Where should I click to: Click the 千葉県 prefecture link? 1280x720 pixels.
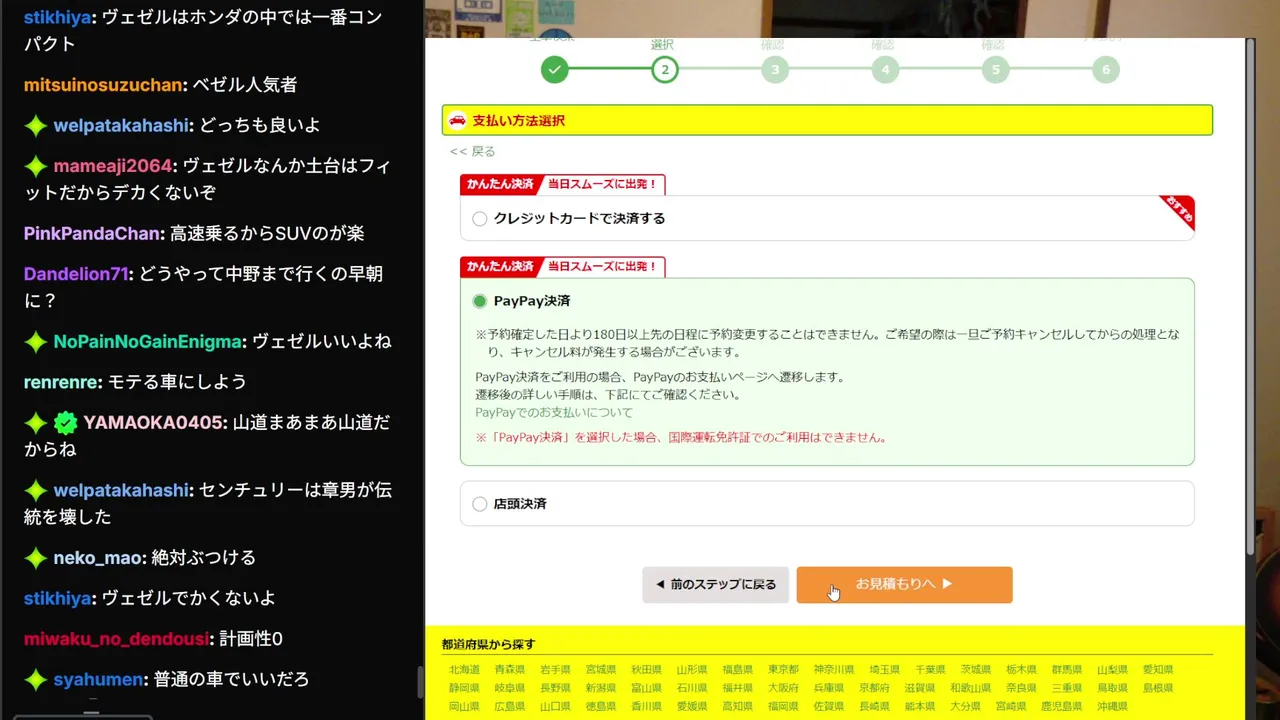click(931, 670)
